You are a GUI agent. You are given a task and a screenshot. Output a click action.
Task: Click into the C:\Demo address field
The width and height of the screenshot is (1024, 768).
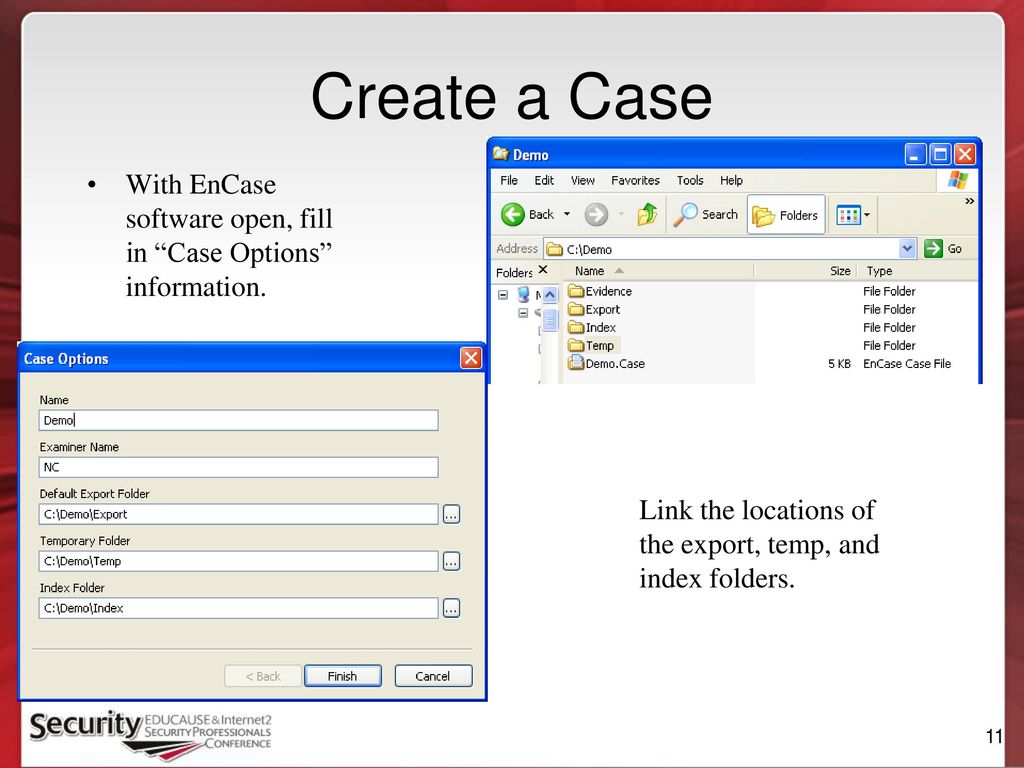point(722,249)
